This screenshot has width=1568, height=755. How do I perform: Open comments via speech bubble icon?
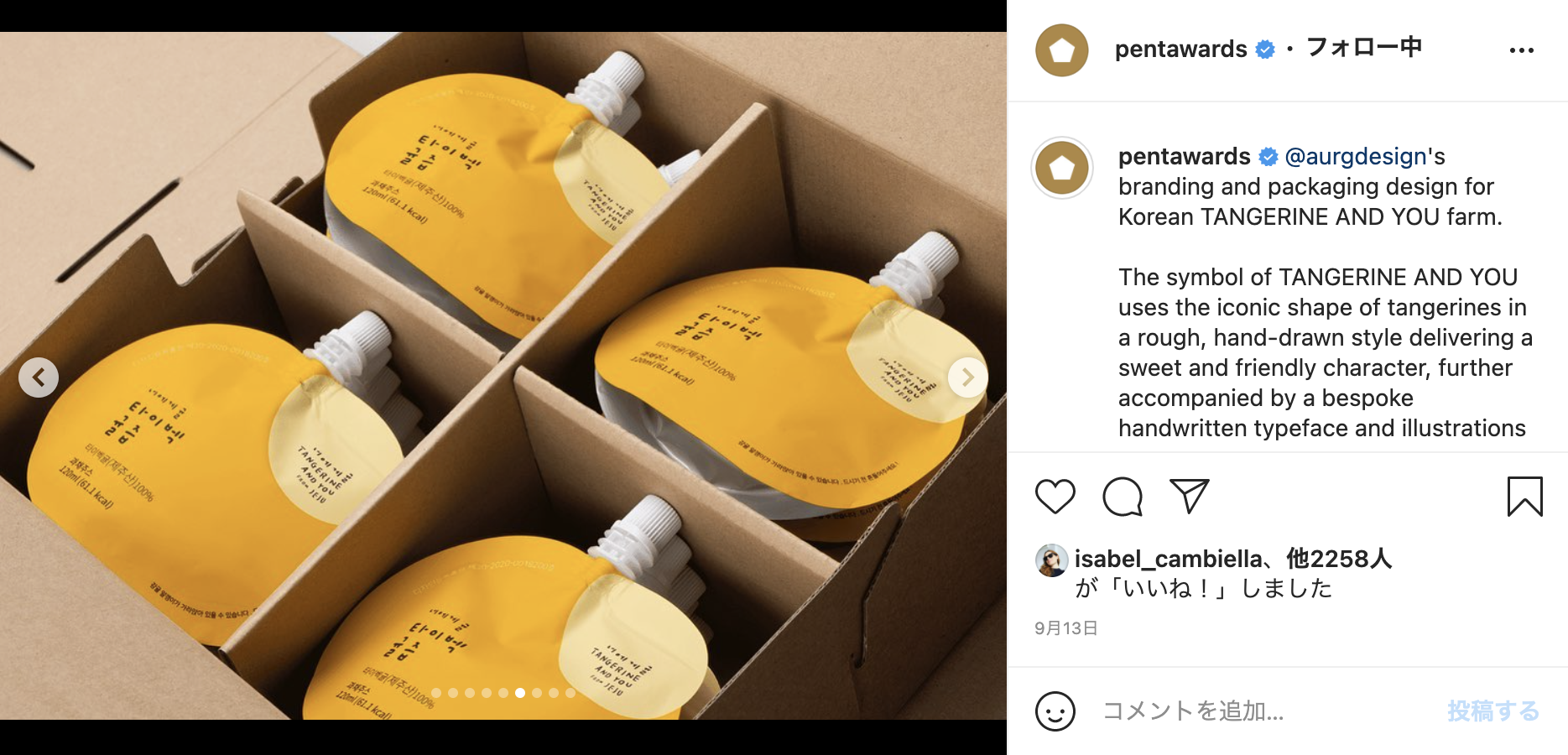point(1122,497)
